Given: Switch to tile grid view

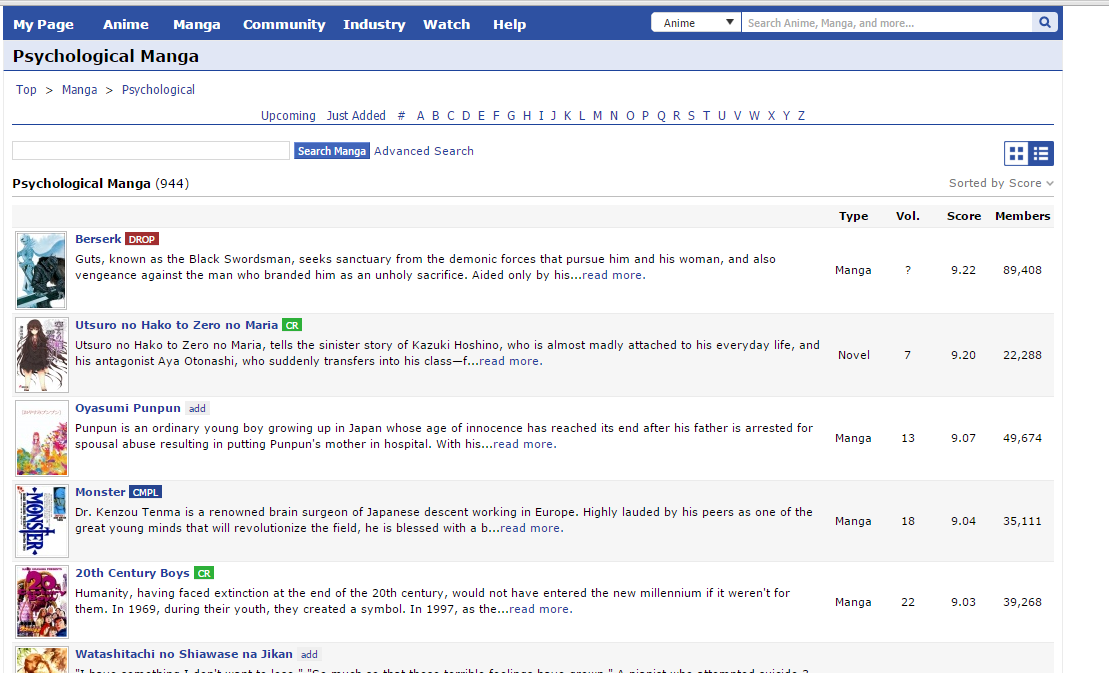Looking at the screenshot, I should [1017, 153].
